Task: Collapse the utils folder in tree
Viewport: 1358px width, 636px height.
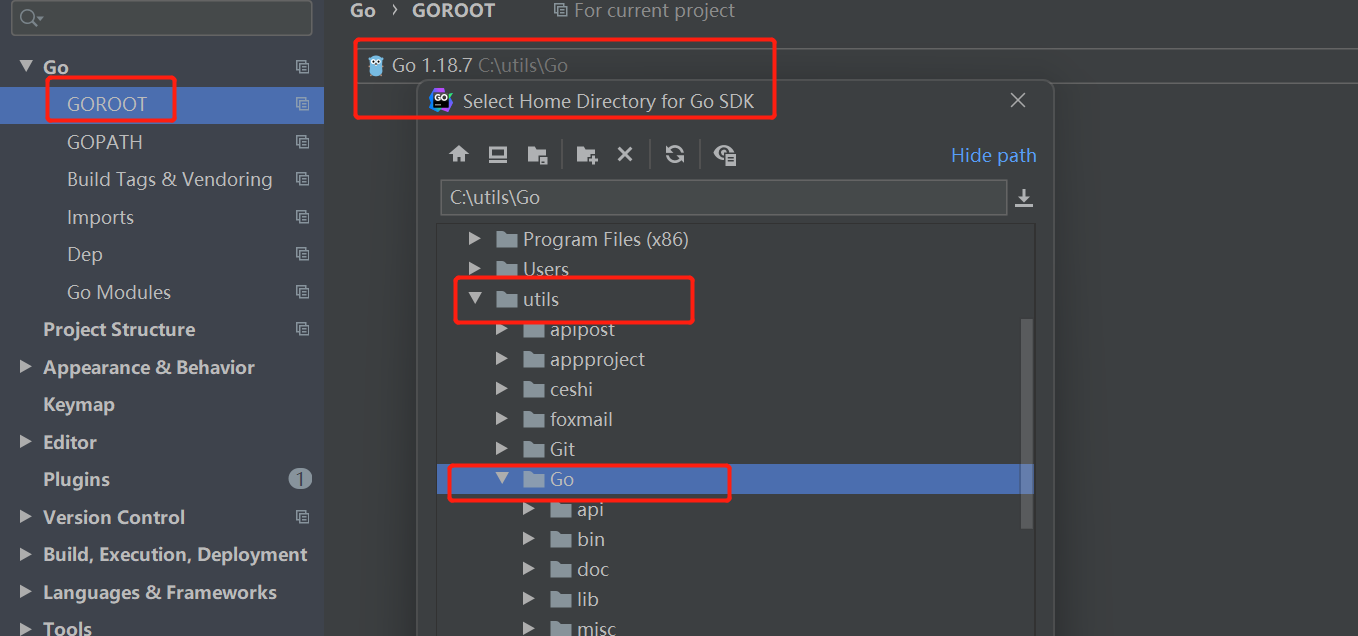Action: [475, 299]
